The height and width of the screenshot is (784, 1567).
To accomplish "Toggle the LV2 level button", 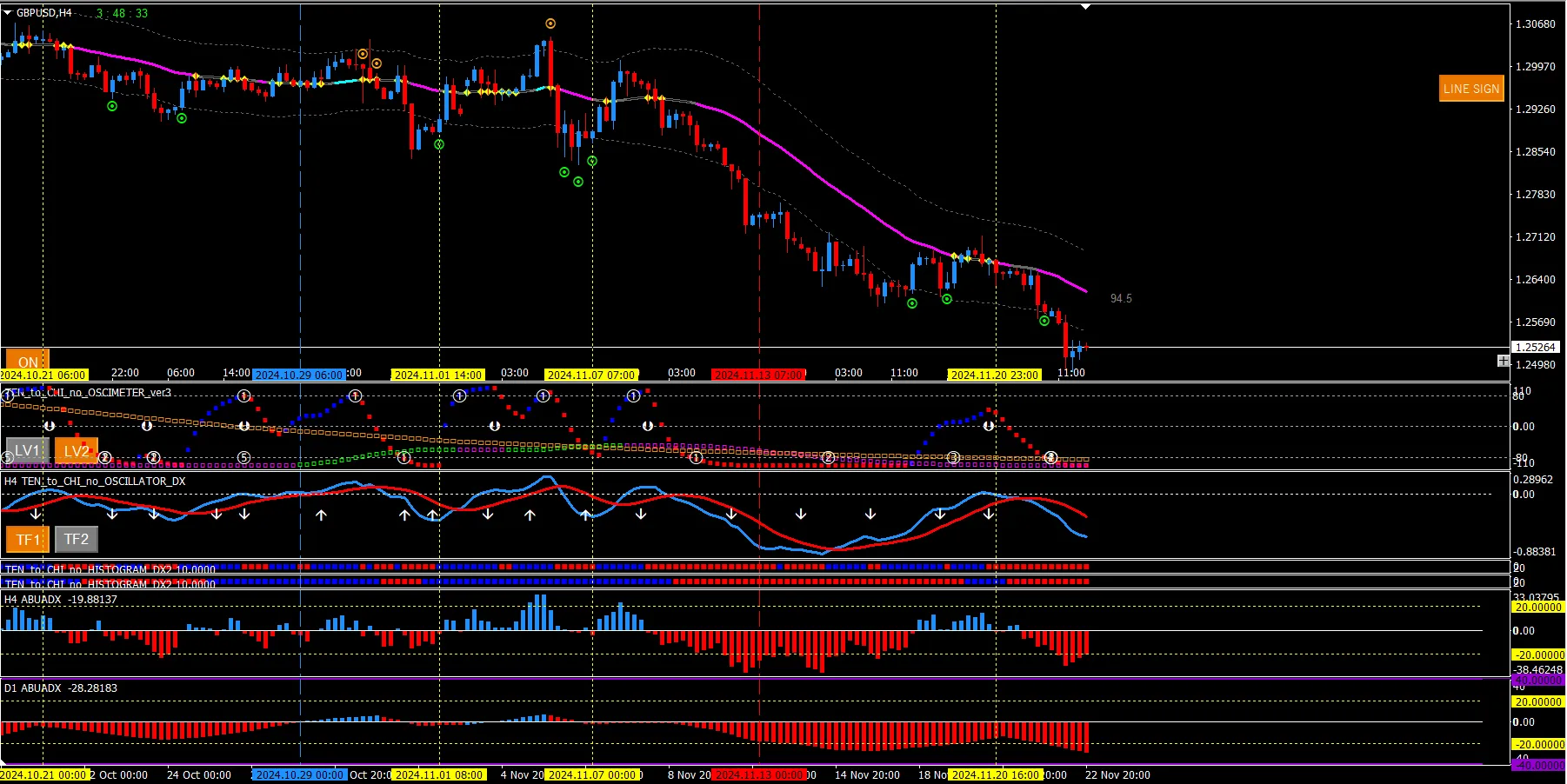I will [x=77, y=451].
